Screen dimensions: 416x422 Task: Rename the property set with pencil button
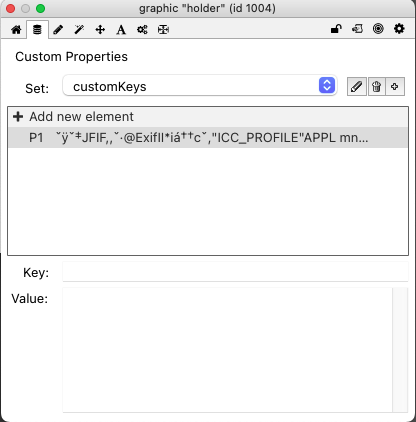[x=357, y=87]
